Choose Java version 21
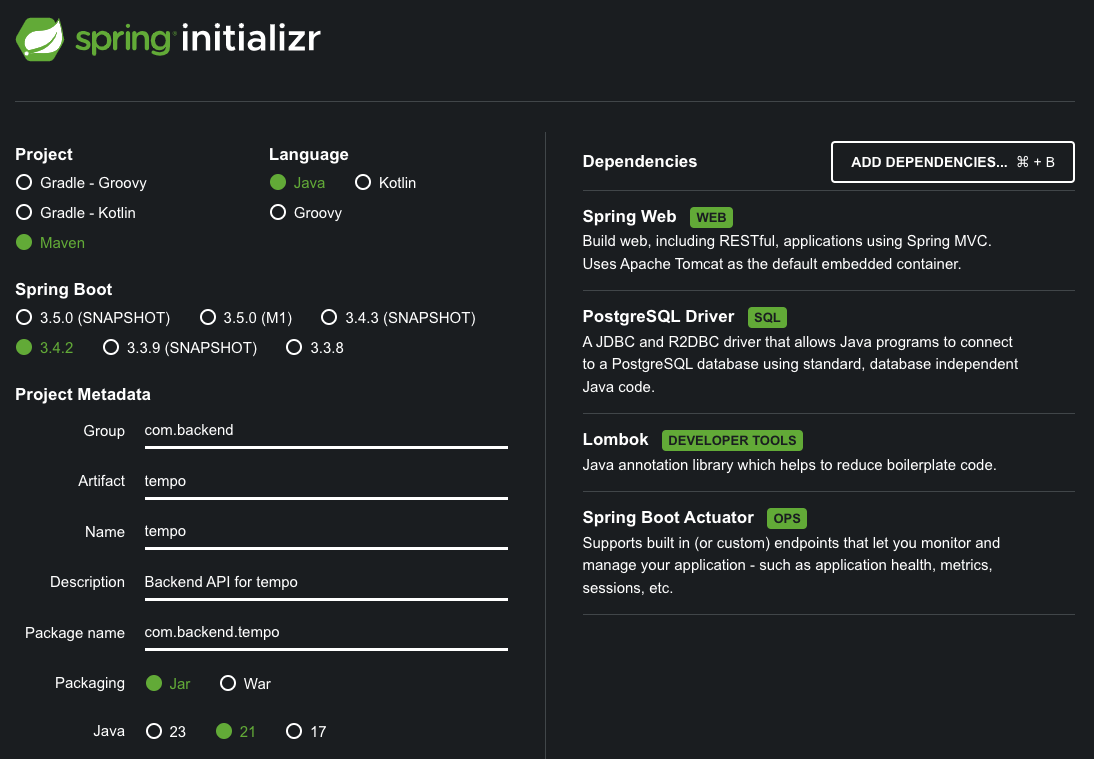The height and width of the screenshot is (759, 1094). coord(236,731)
